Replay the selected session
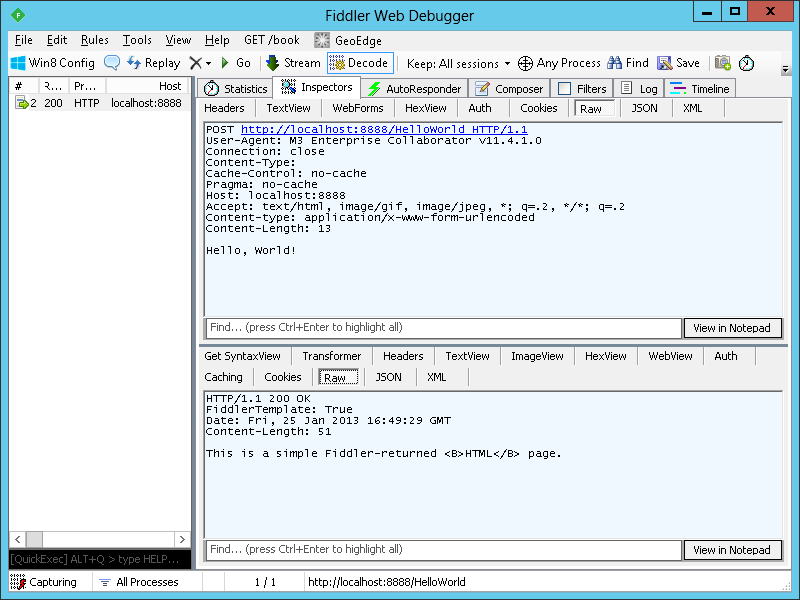This screenshot has width=800, height=600. coord(154,63)
